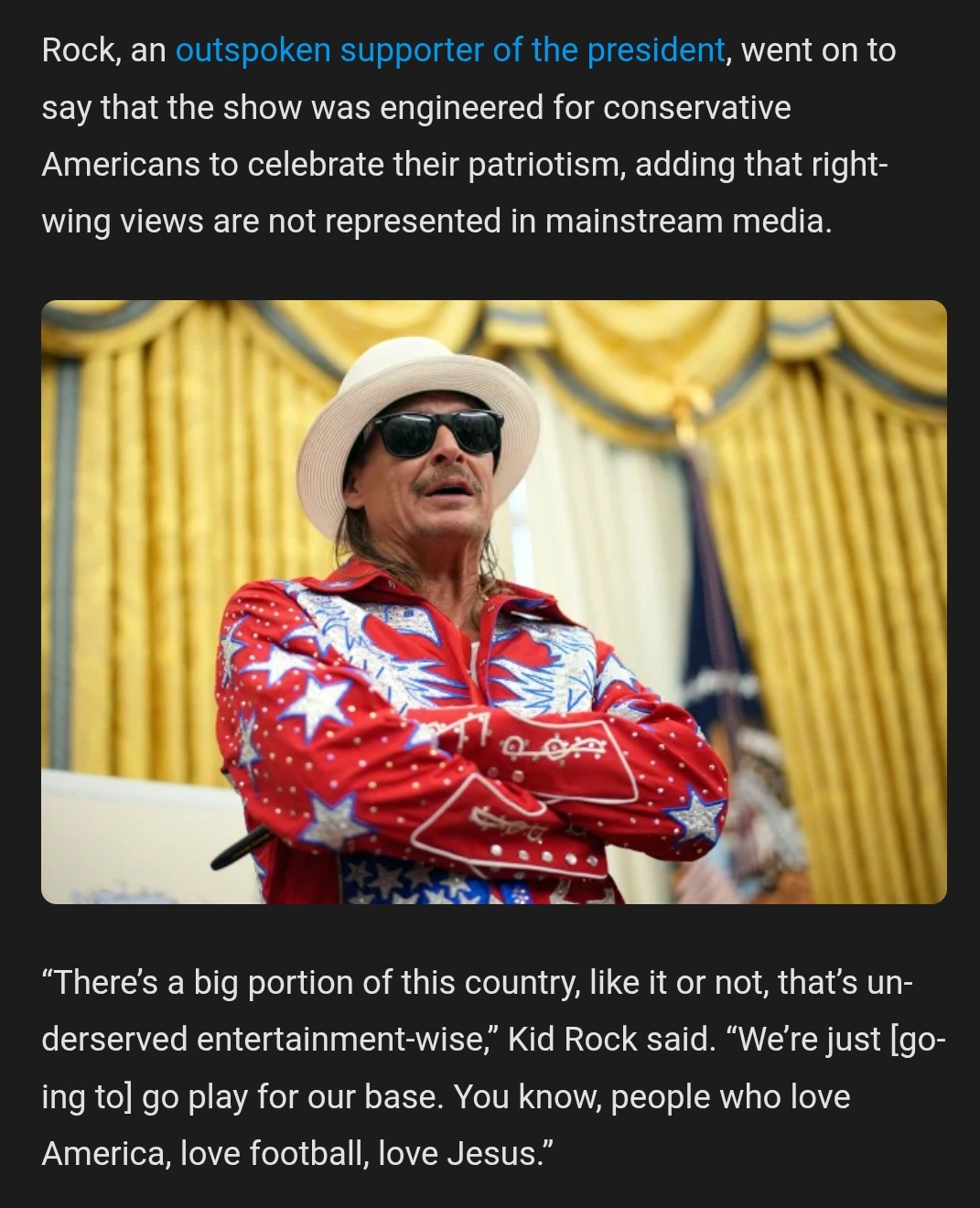980x1208 pixels.
Task: Tap the quote starting 'There's a big portion'
Action: tap(494, 1068)
